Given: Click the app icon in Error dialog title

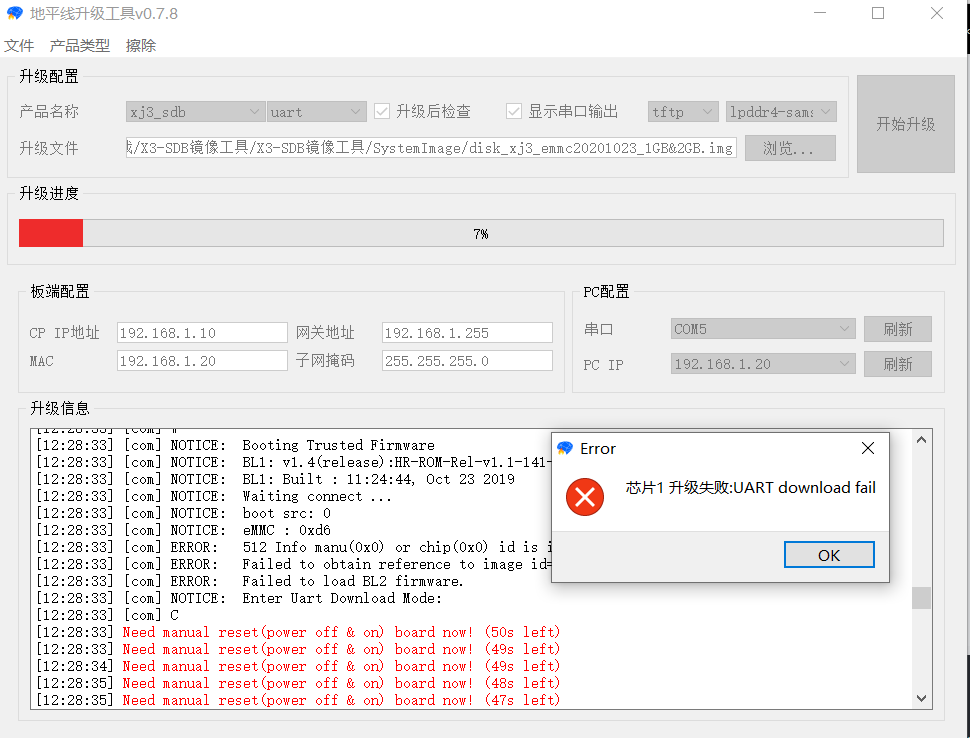Looking at the screenshot, I should coord(565,449).
